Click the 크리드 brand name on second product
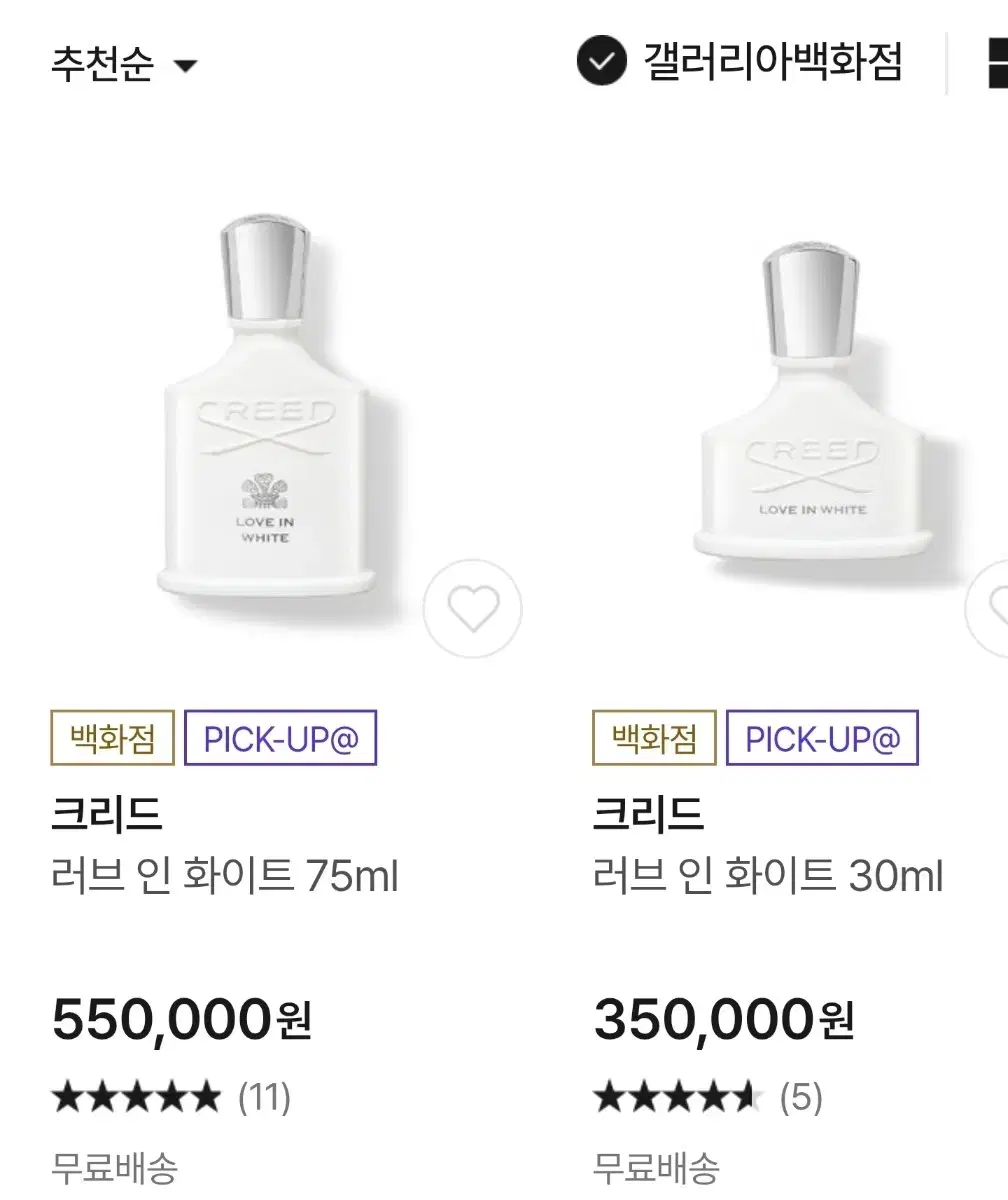The width and height of the screenshot is (1008, 1200). coord(649,815)
